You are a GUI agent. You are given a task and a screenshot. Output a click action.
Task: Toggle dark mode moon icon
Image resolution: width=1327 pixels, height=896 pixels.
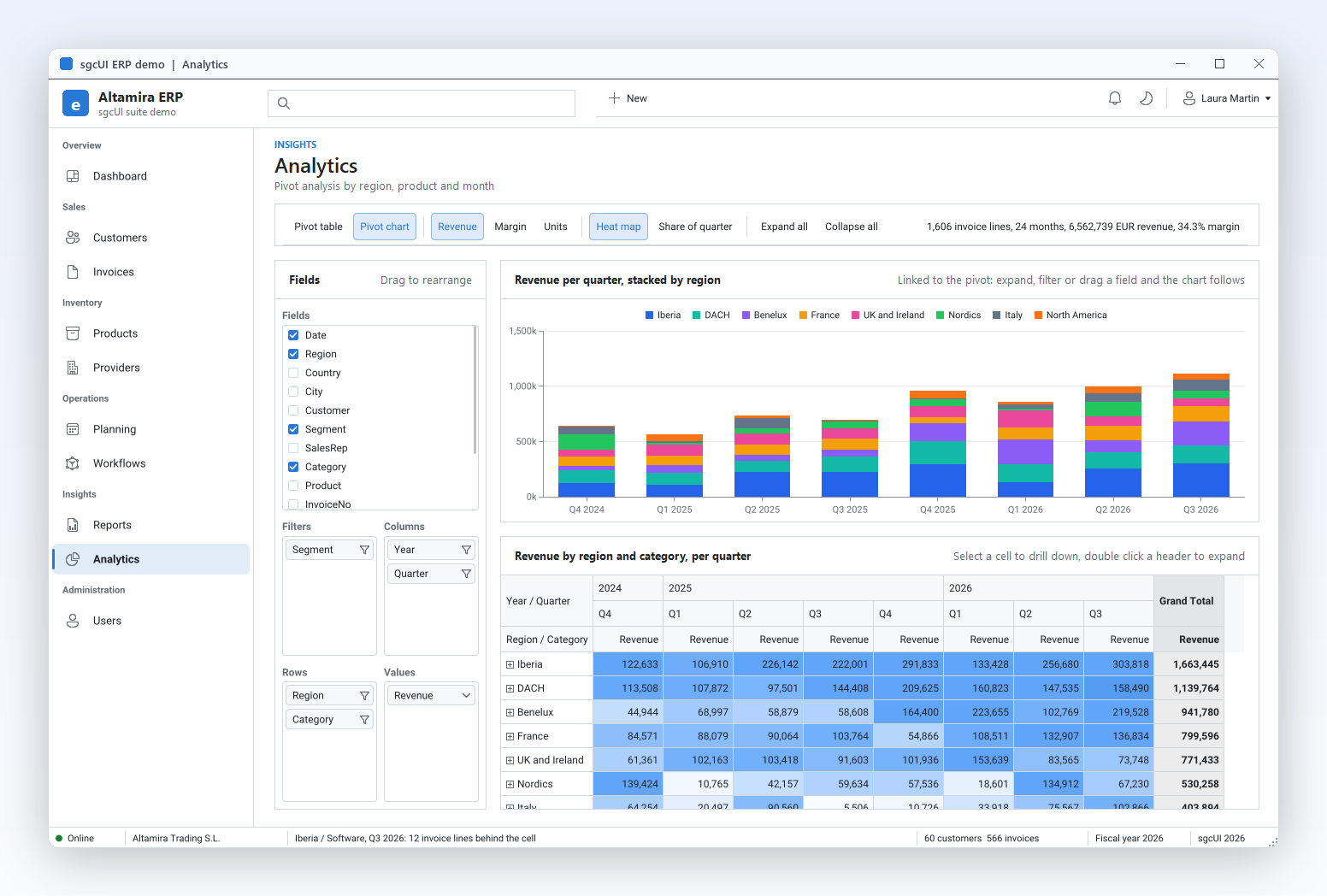1147,98
